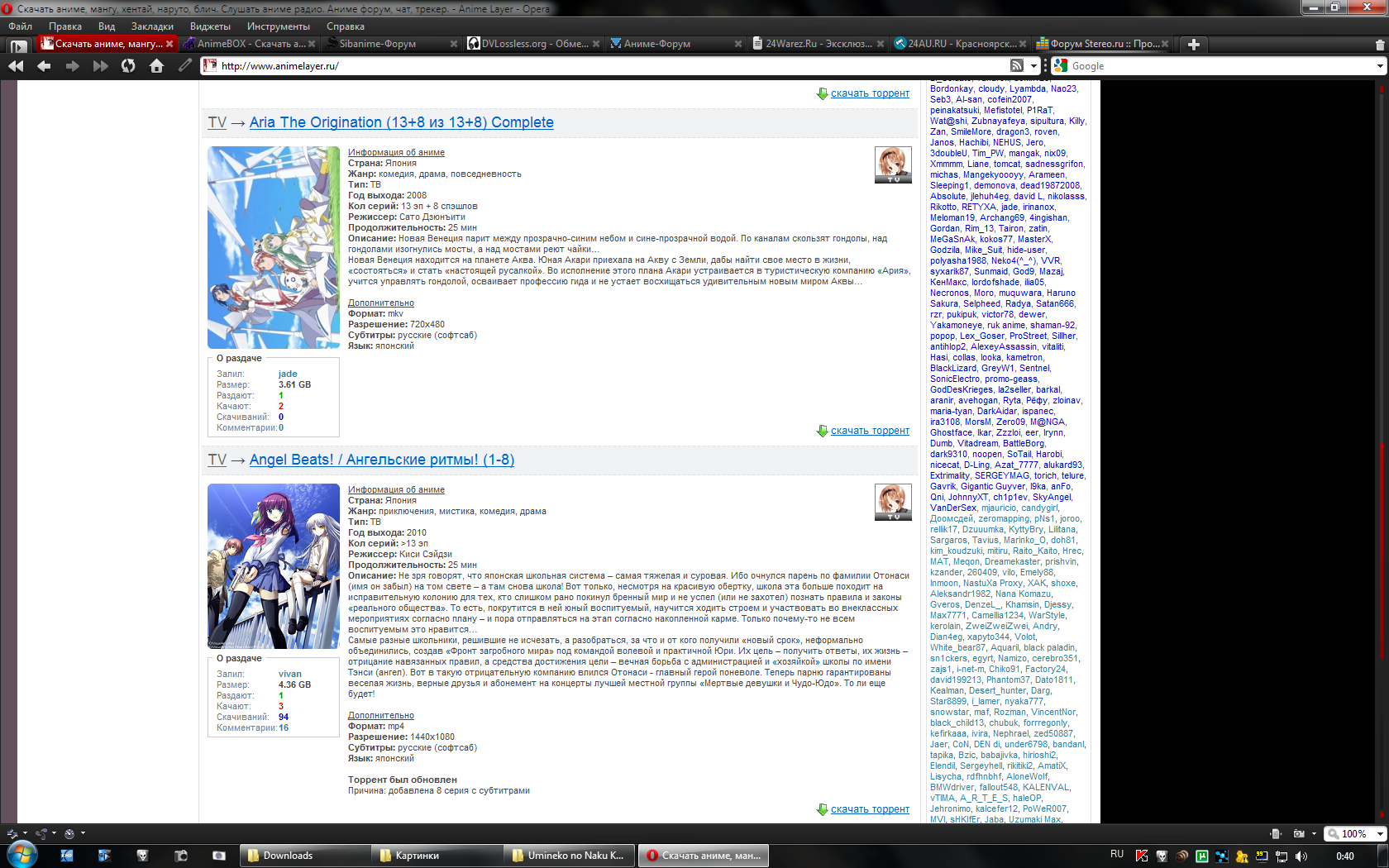Screen dimensions: 1389x868
Task: Click the topmost скачать торрент link
Action: (870, 93)
